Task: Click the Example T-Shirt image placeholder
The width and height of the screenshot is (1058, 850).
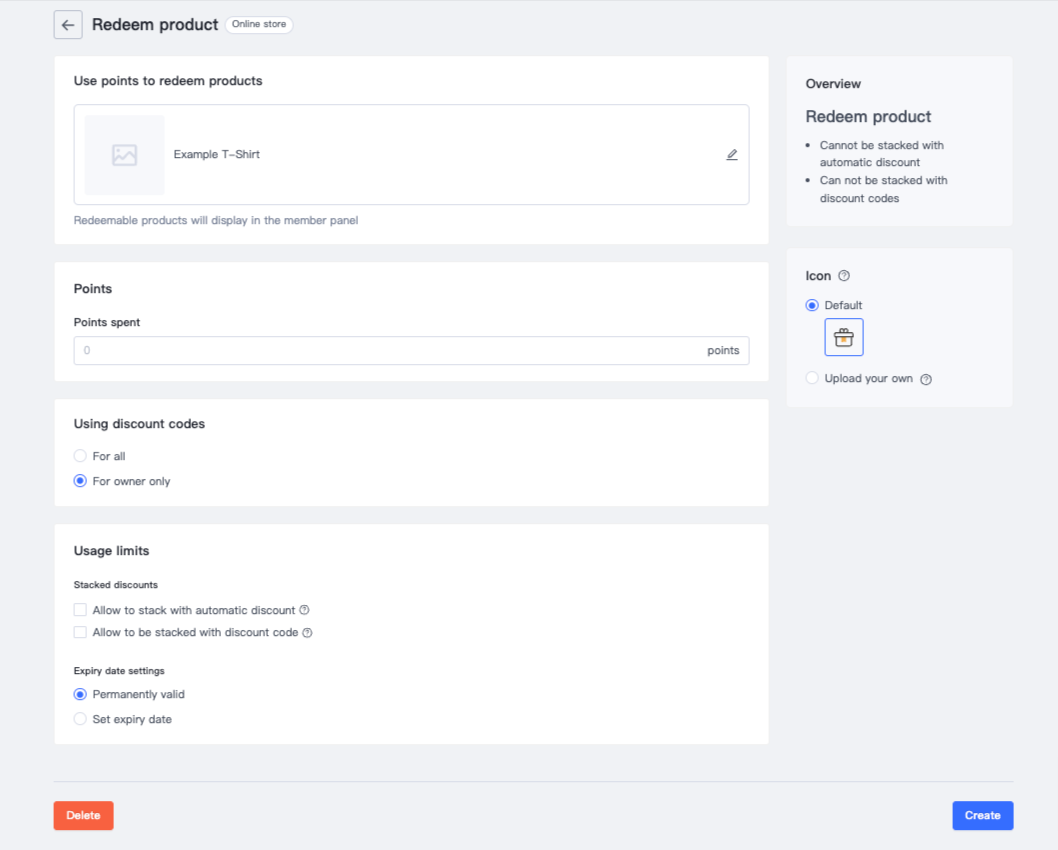Action: tap(124, 155)
